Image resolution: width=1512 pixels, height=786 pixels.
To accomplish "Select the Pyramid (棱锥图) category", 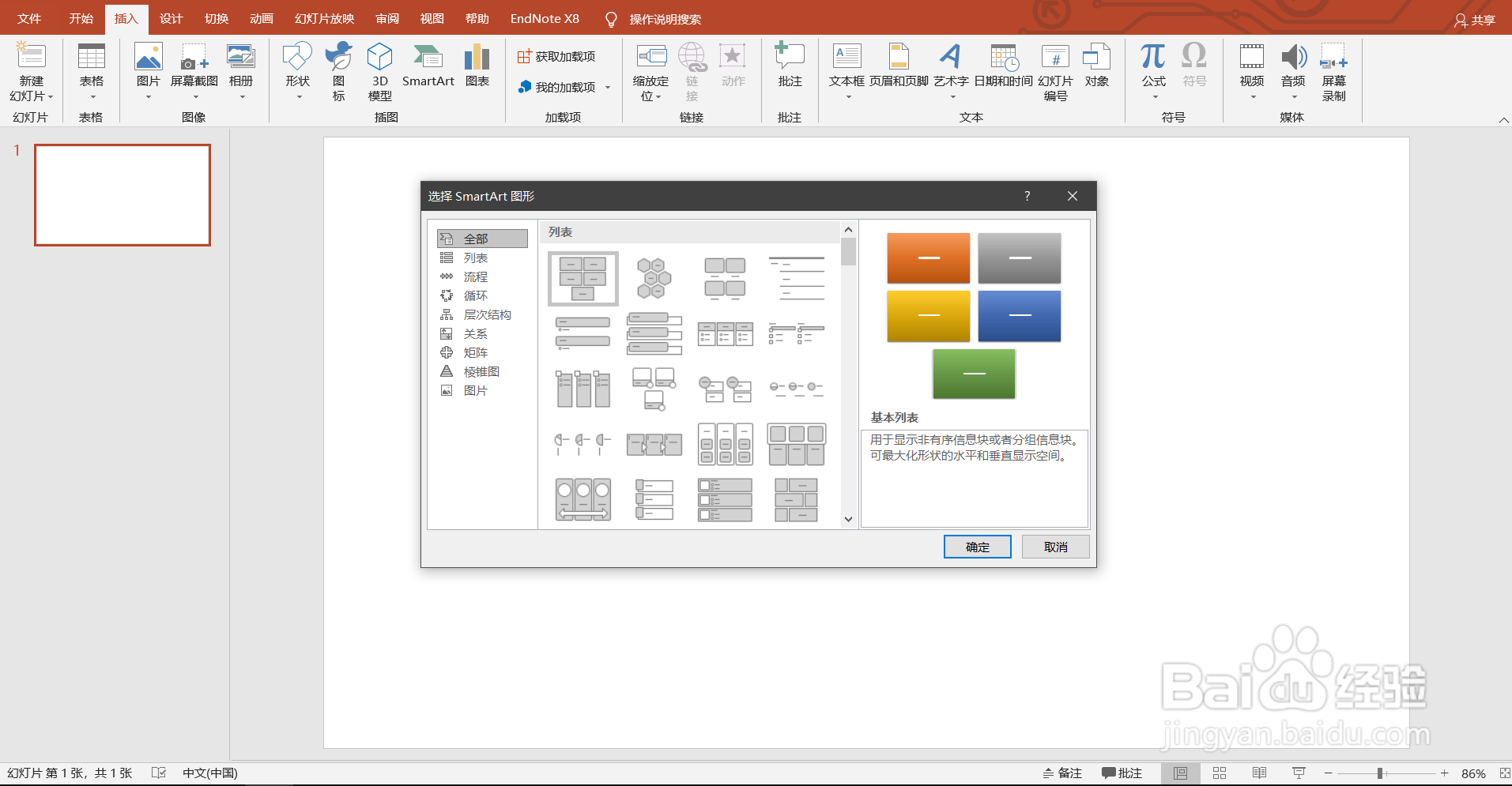I will pos(482,371).
